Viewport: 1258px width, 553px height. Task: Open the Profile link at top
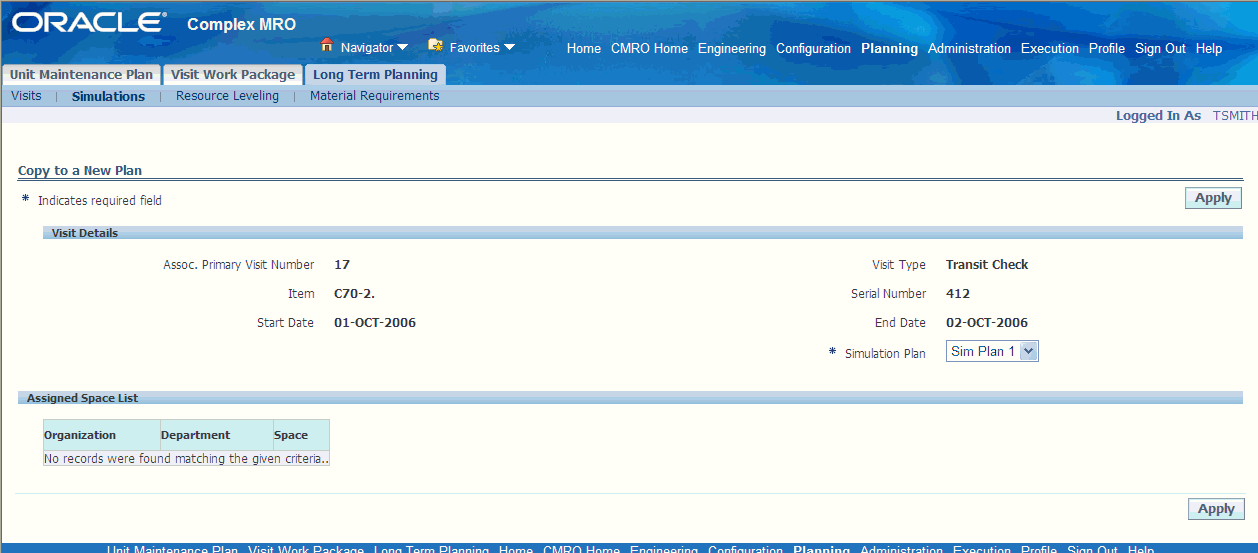pos(1107,48)
